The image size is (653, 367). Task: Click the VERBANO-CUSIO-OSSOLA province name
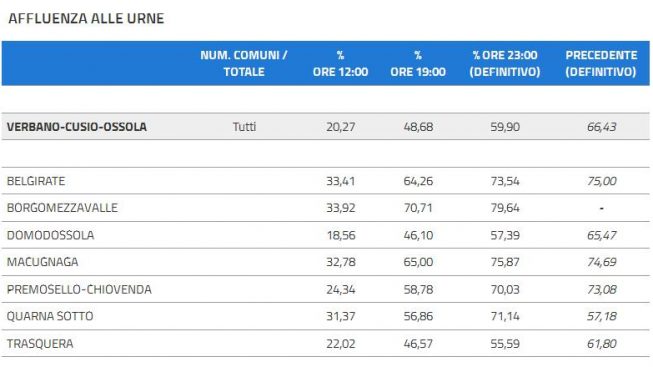click(77, 127)
